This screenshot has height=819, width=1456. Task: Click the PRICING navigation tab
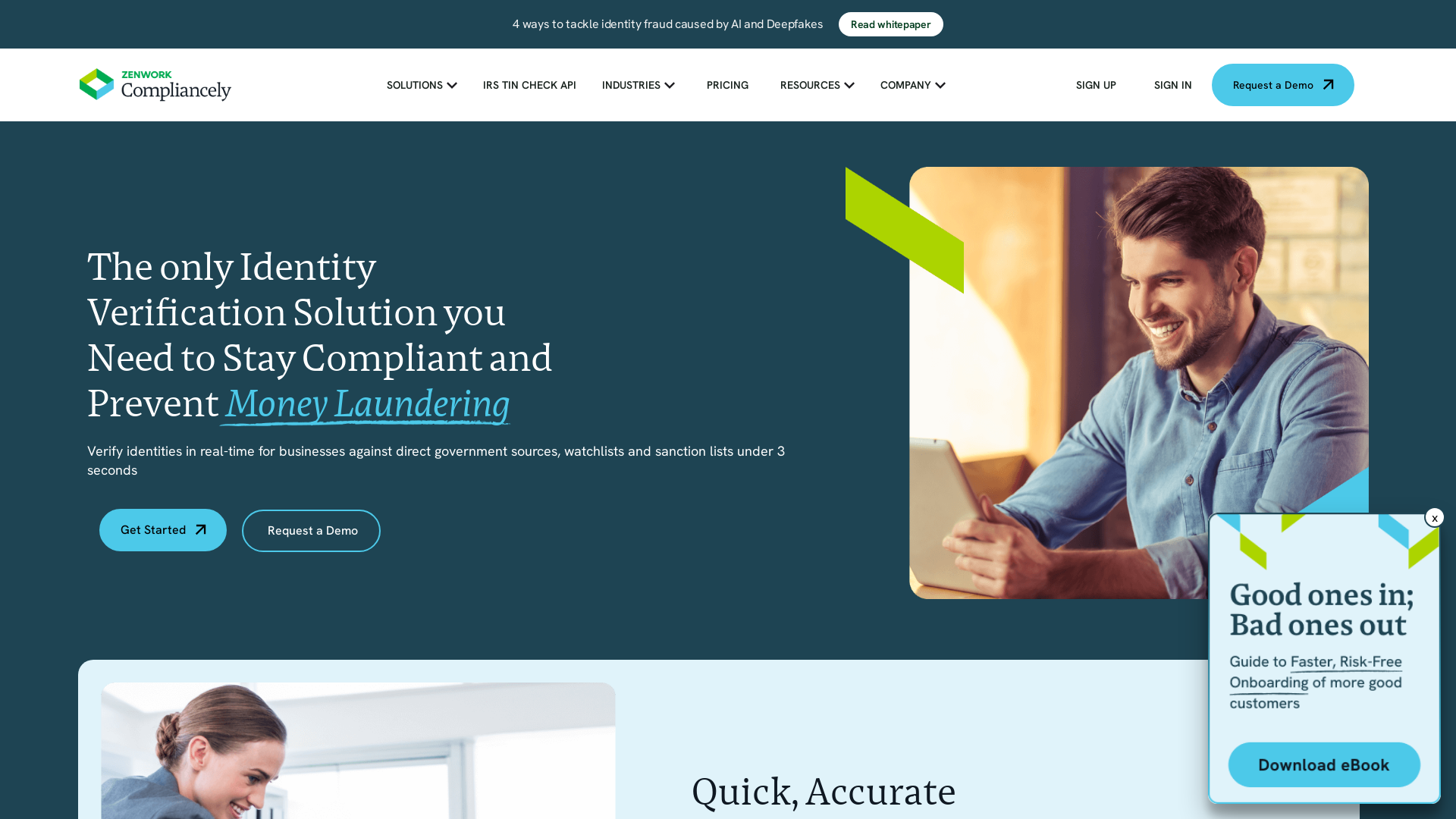point(727,85)
